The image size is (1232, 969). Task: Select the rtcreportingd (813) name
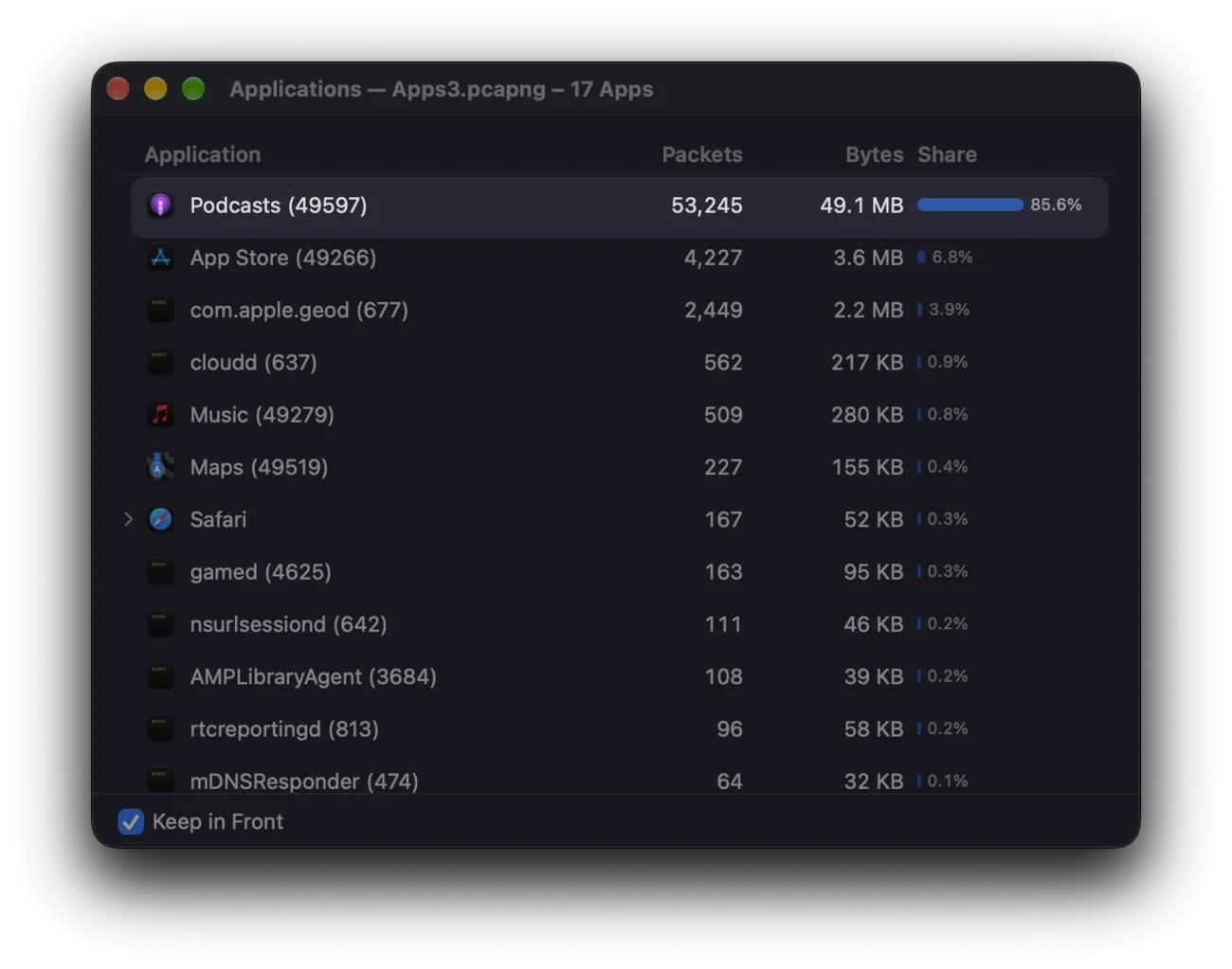pyautogui.click(x=284, y=728)
